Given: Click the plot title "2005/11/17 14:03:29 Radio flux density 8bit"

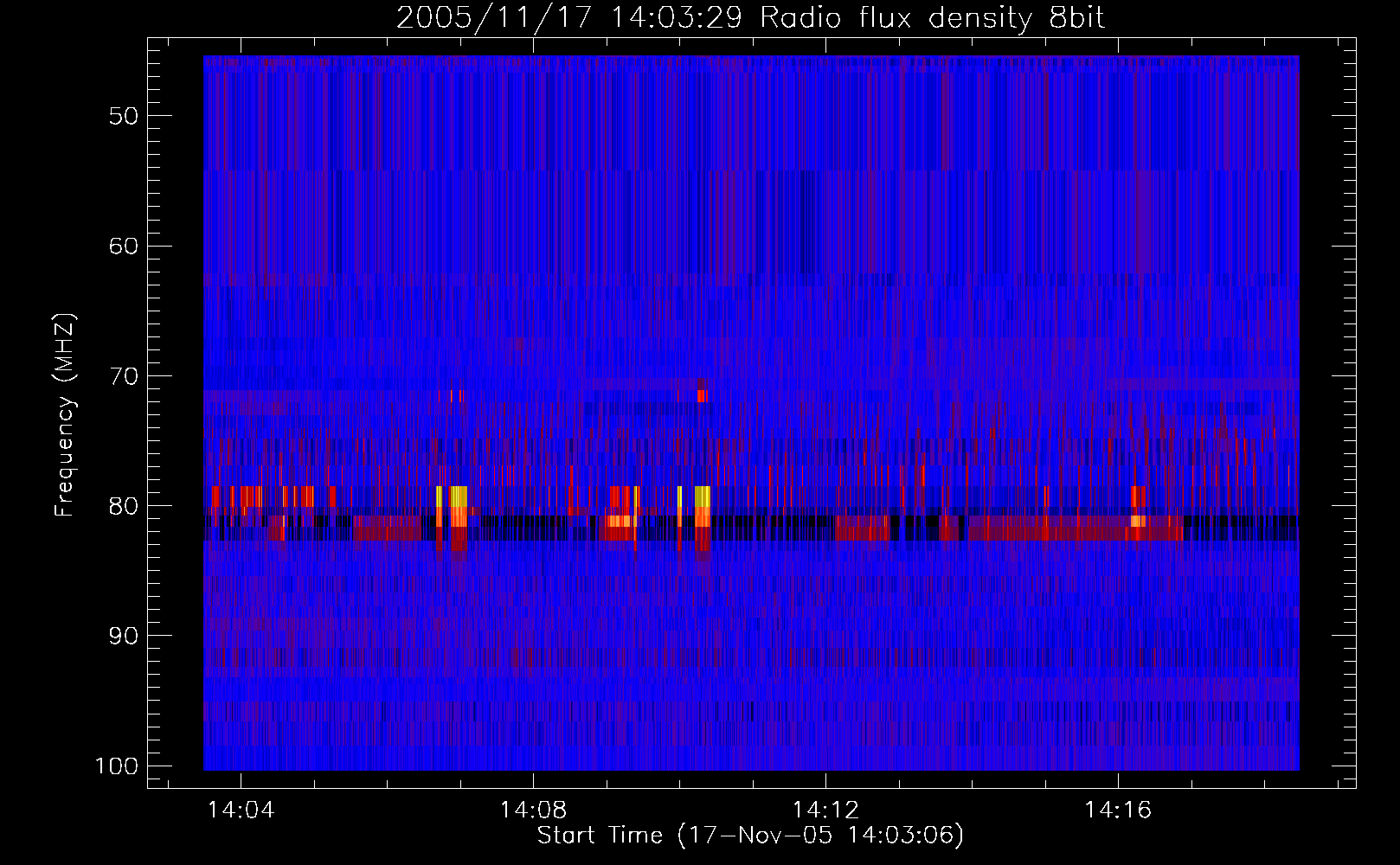Looking at the screenshot, I should tap(750, 17).
